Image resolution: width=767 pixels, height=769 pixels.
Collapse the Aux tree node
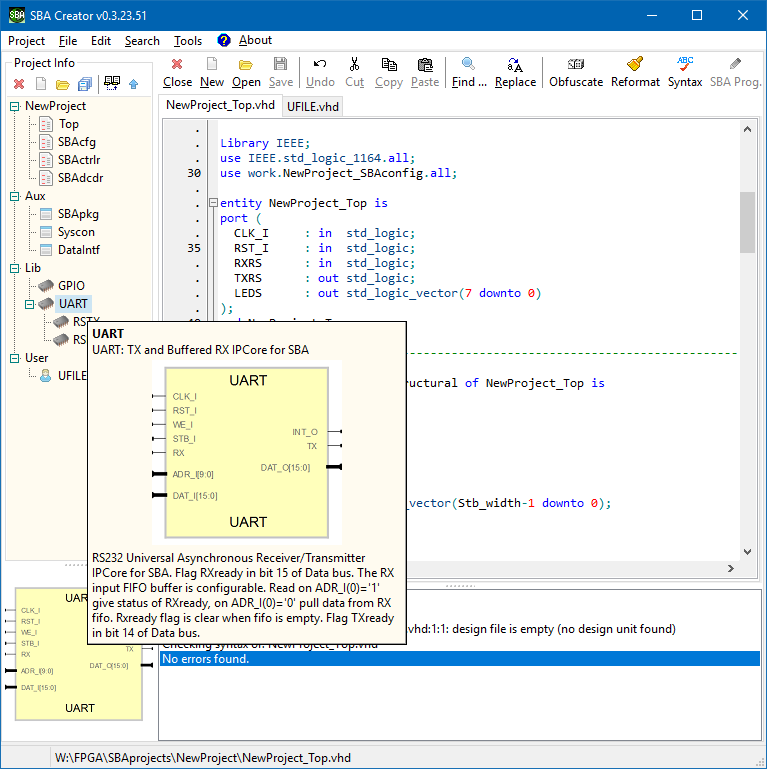14,196
